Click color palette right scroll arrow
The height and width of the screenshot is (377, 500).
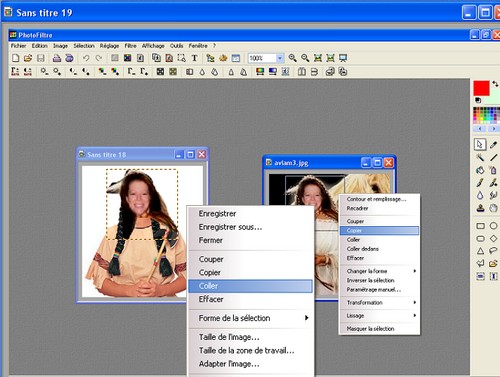click(494, 129)
